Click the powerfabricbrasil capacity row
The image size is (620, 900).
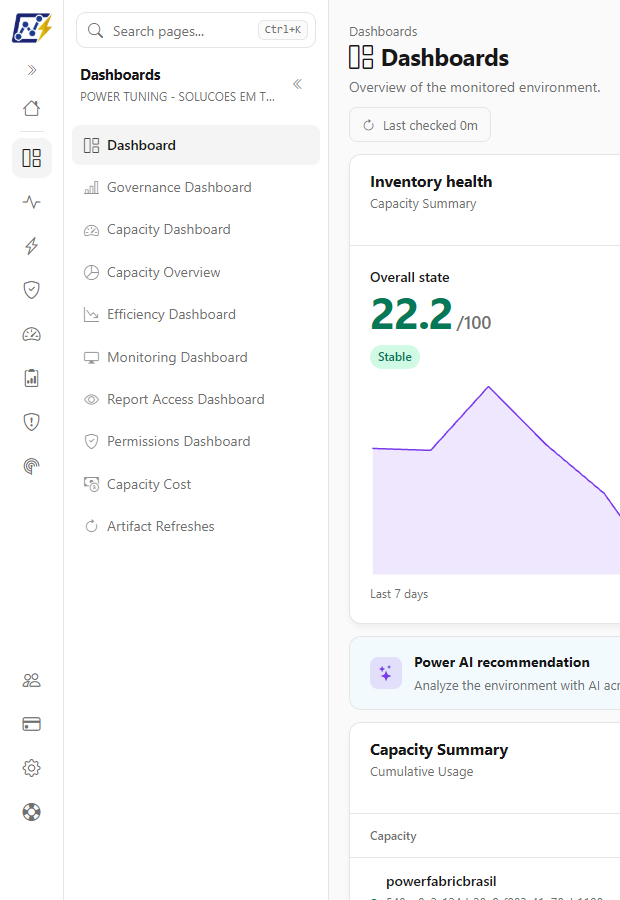pyautogui.click(x=485, y=881)
